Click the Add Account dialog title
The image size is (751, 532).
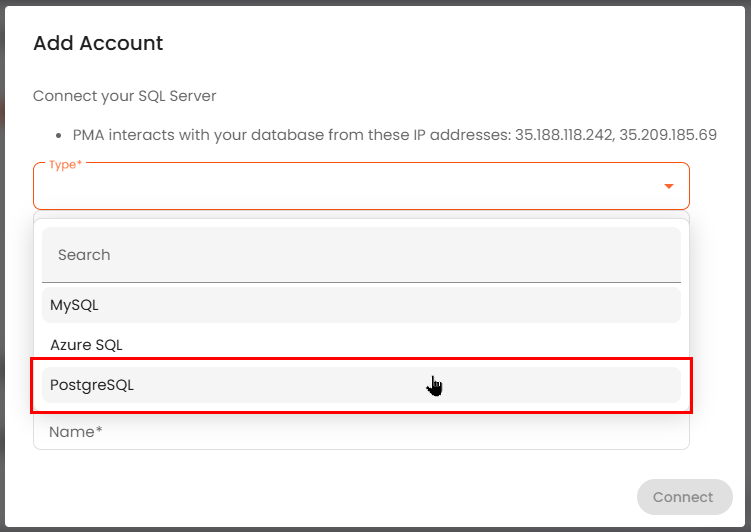pyautogui.click(x=98, y=43)
